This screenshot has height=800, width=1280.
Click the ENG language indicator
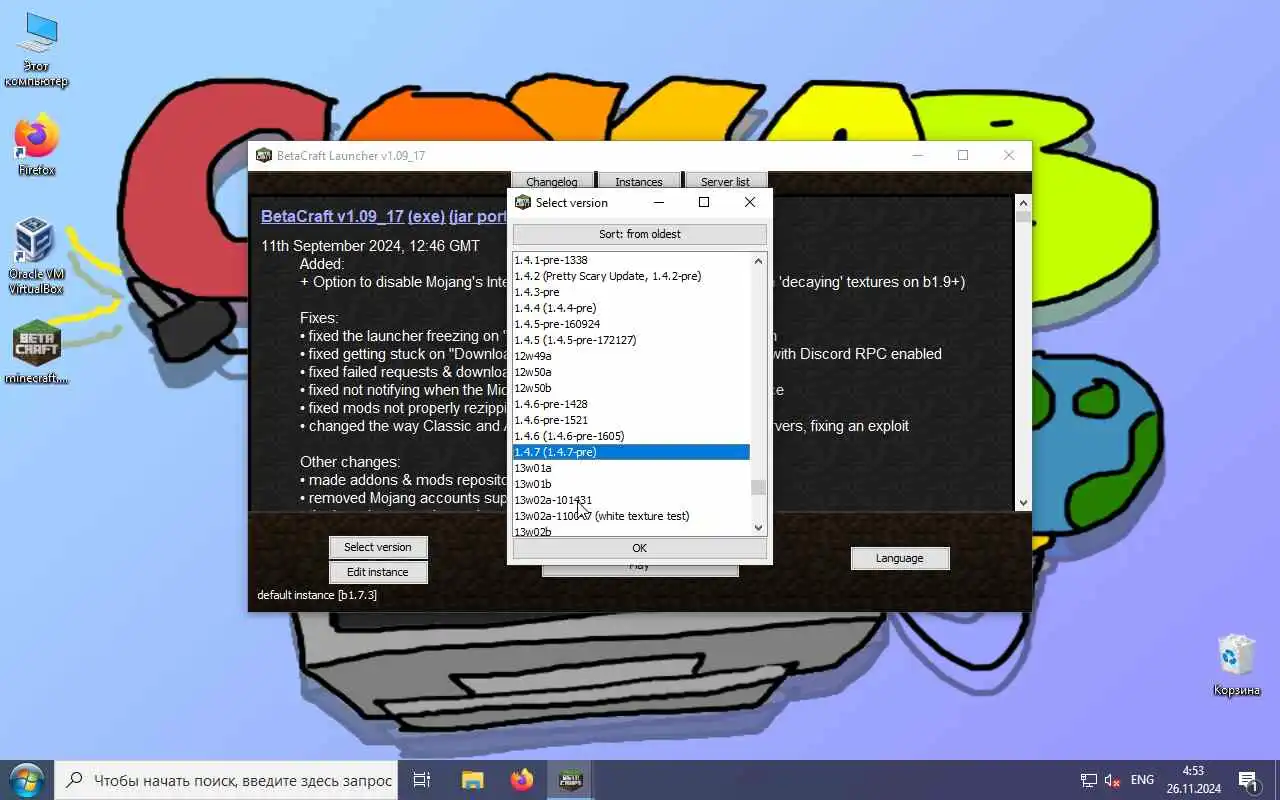point(1142,780)
